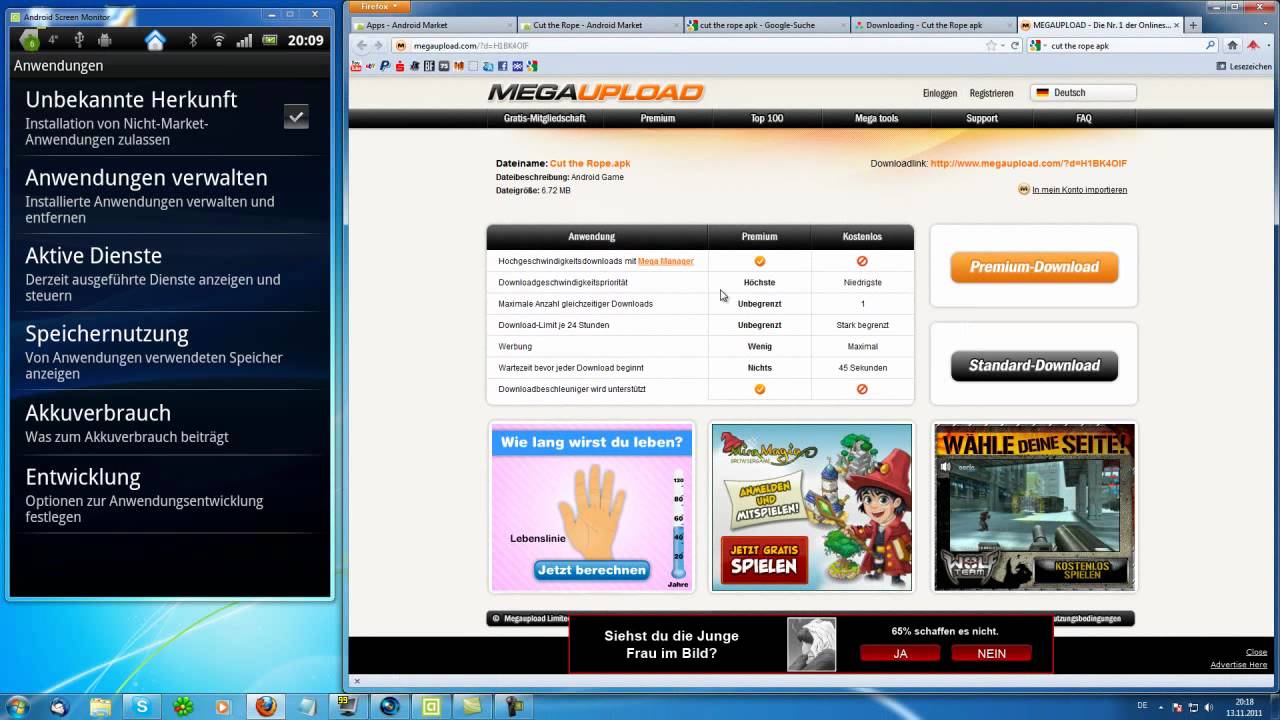Switch to Downloading - Cut the Rope apk tab
This screenshot has width=1280, height=720.
click(934, 25)
